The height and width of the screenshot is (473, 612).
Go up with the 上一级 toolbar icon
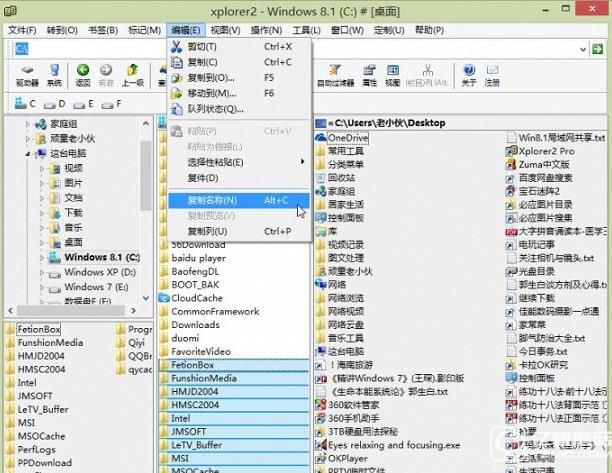pyautogui.click(x=133, y=74)
